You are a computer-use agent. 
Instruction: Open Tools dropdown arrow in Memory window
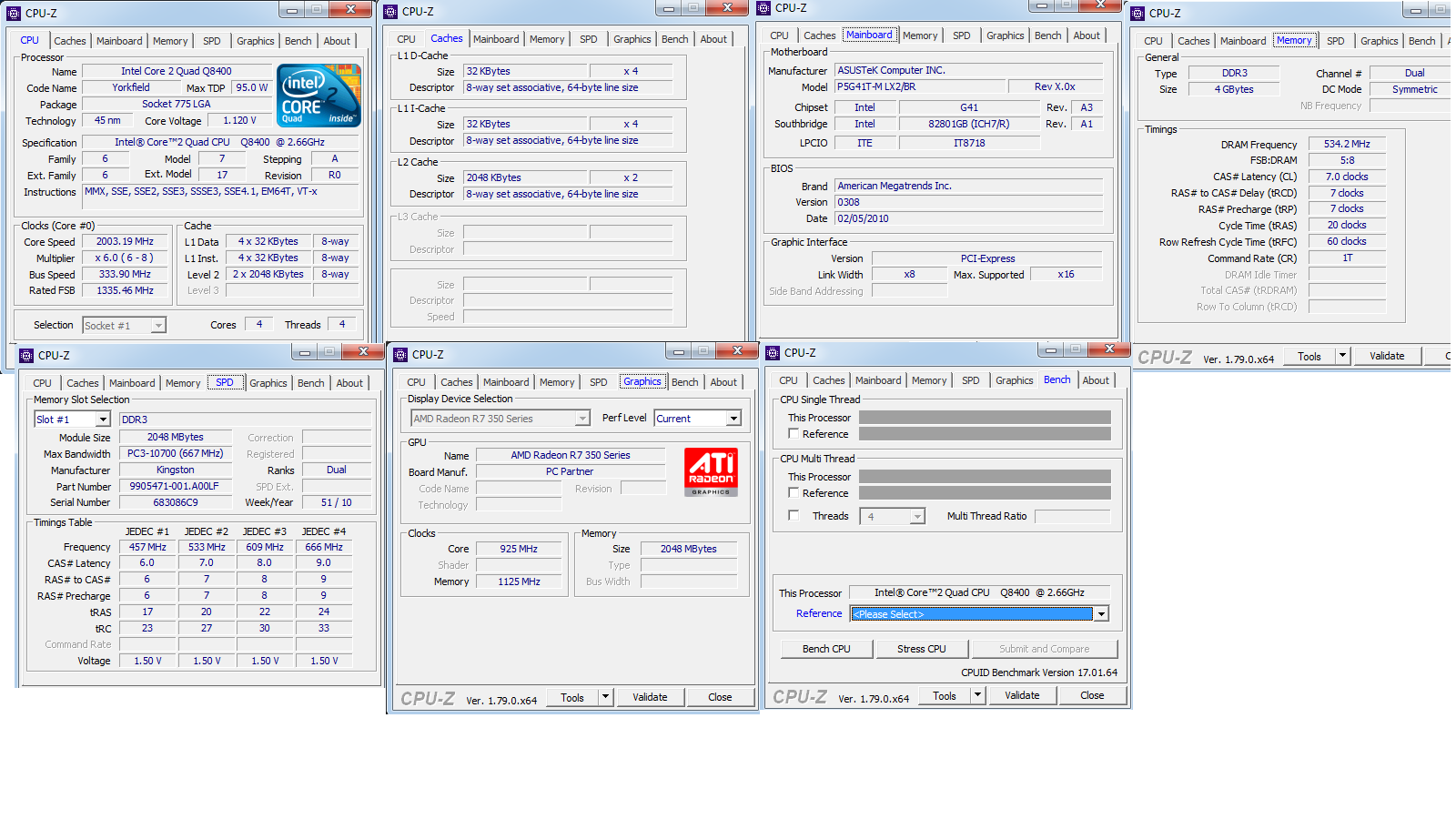[x=1342, y=356]
